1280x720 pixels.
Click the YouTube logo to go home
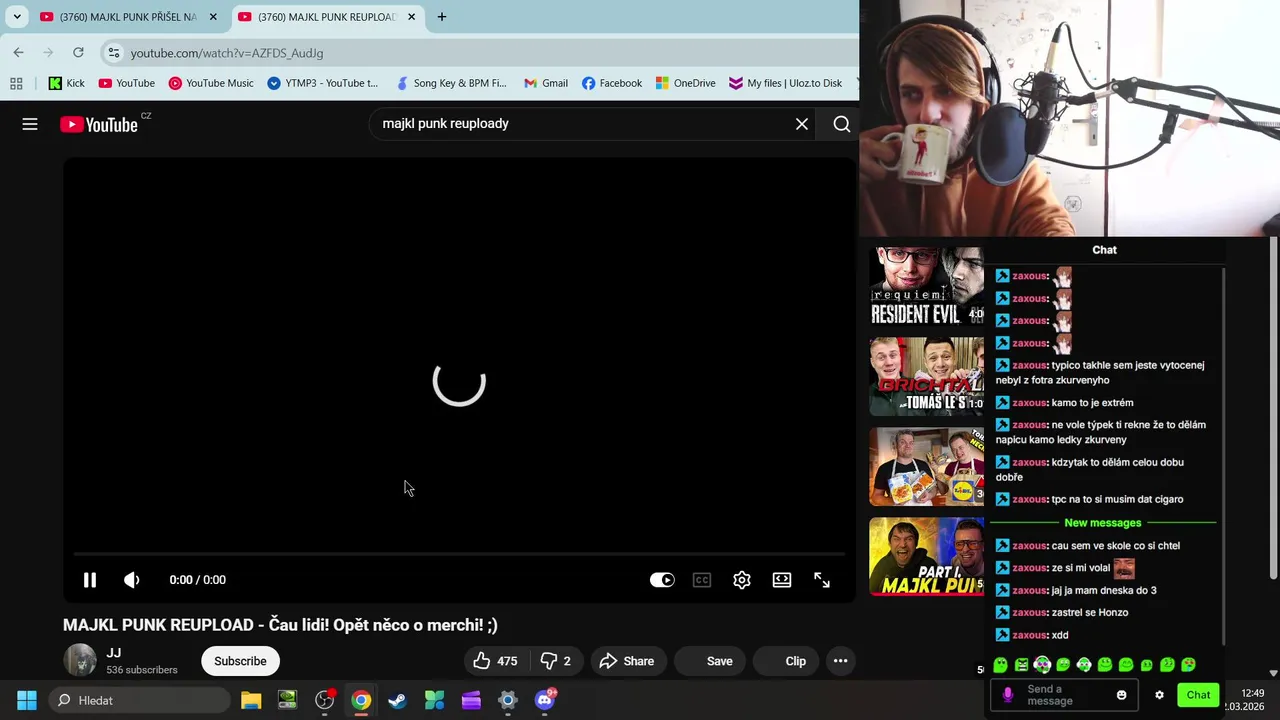pos(99,124)
